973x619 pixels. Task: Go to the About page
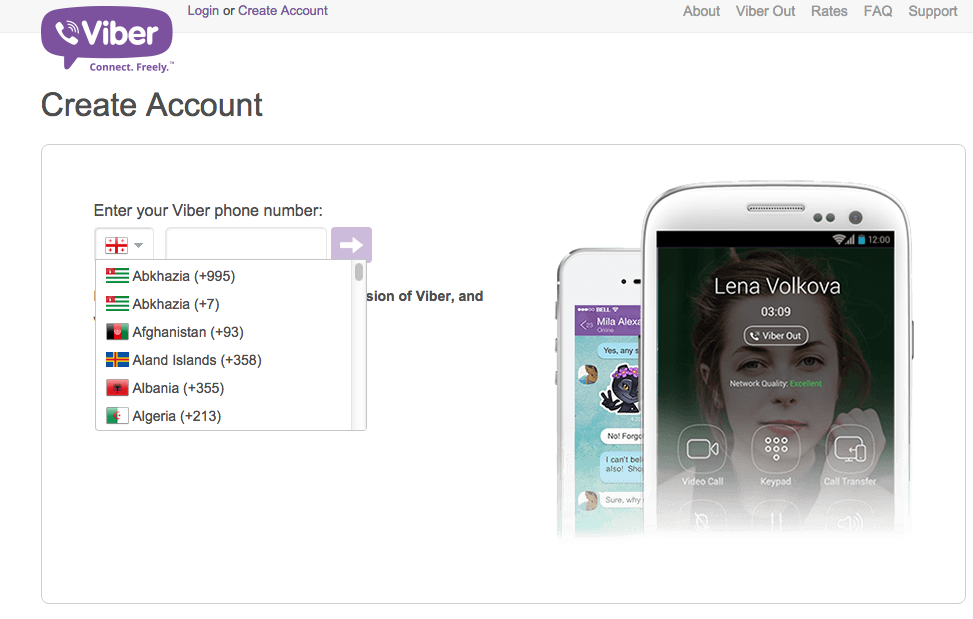(701, 11)
